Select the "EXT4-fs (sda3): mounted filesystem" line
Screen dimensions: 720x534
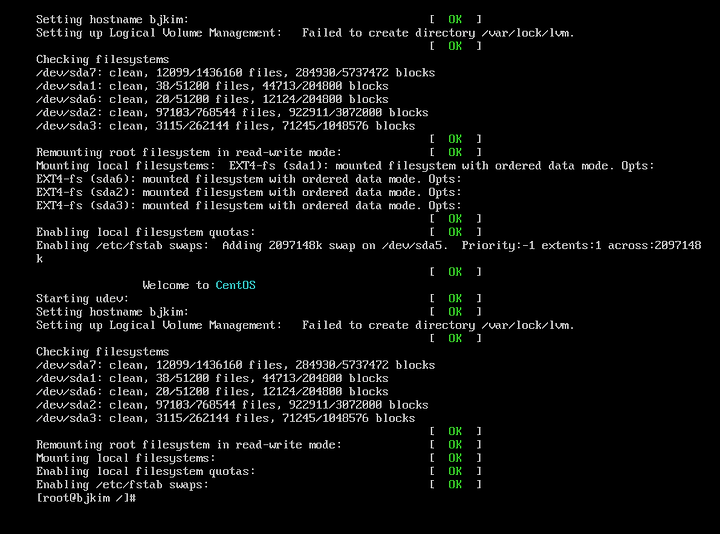click(x=248, y=206)
